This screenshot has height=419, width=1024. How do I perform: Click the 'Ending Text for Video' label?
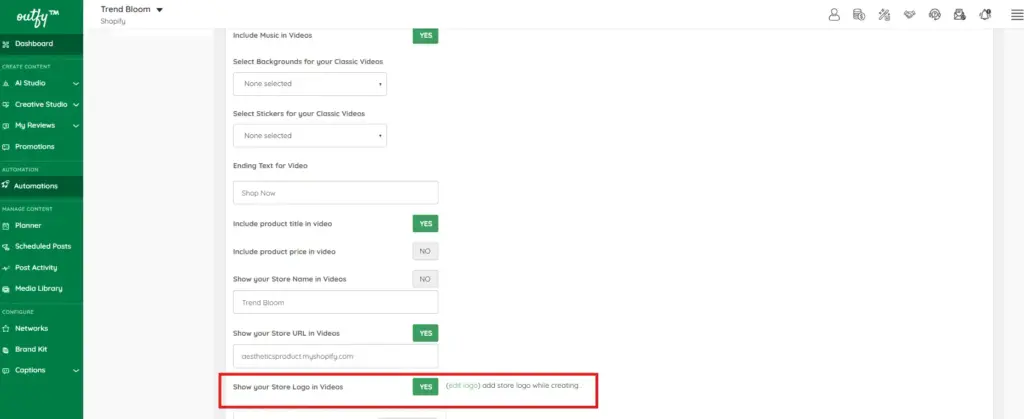pyautogui.click(x=270, y=166)
